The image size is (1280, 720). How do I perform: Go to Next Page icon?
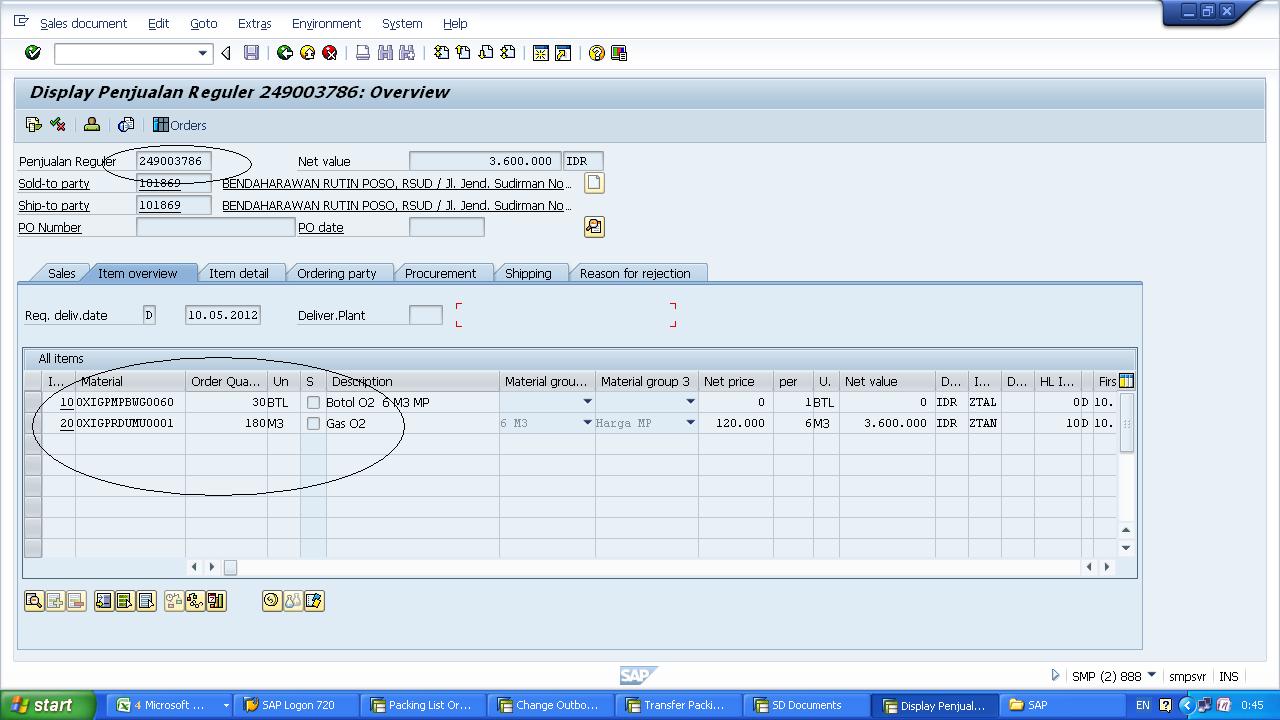click(486, 53)
